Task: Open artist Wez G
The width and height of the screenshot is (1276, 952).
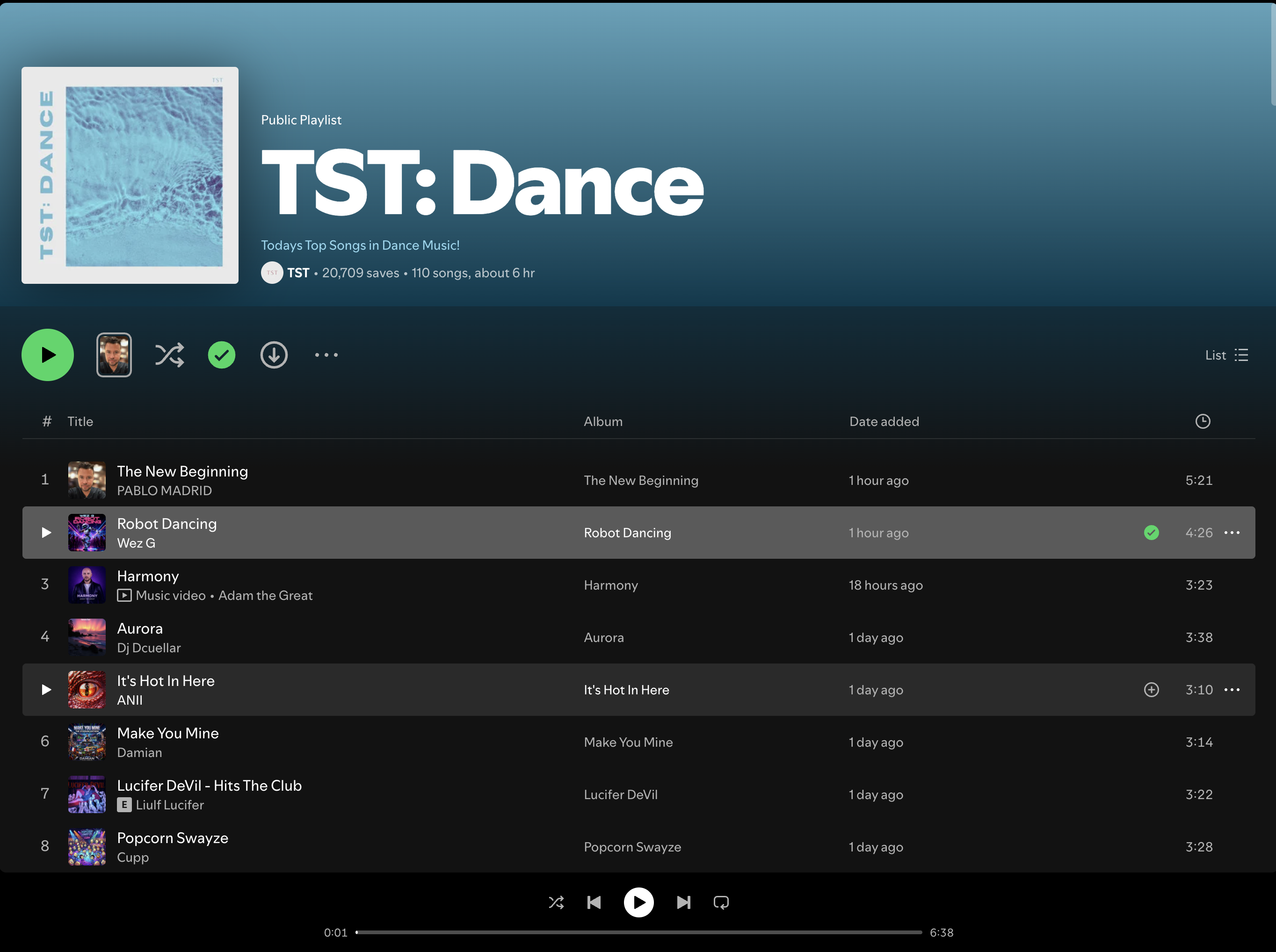Action: coord(136,543)
